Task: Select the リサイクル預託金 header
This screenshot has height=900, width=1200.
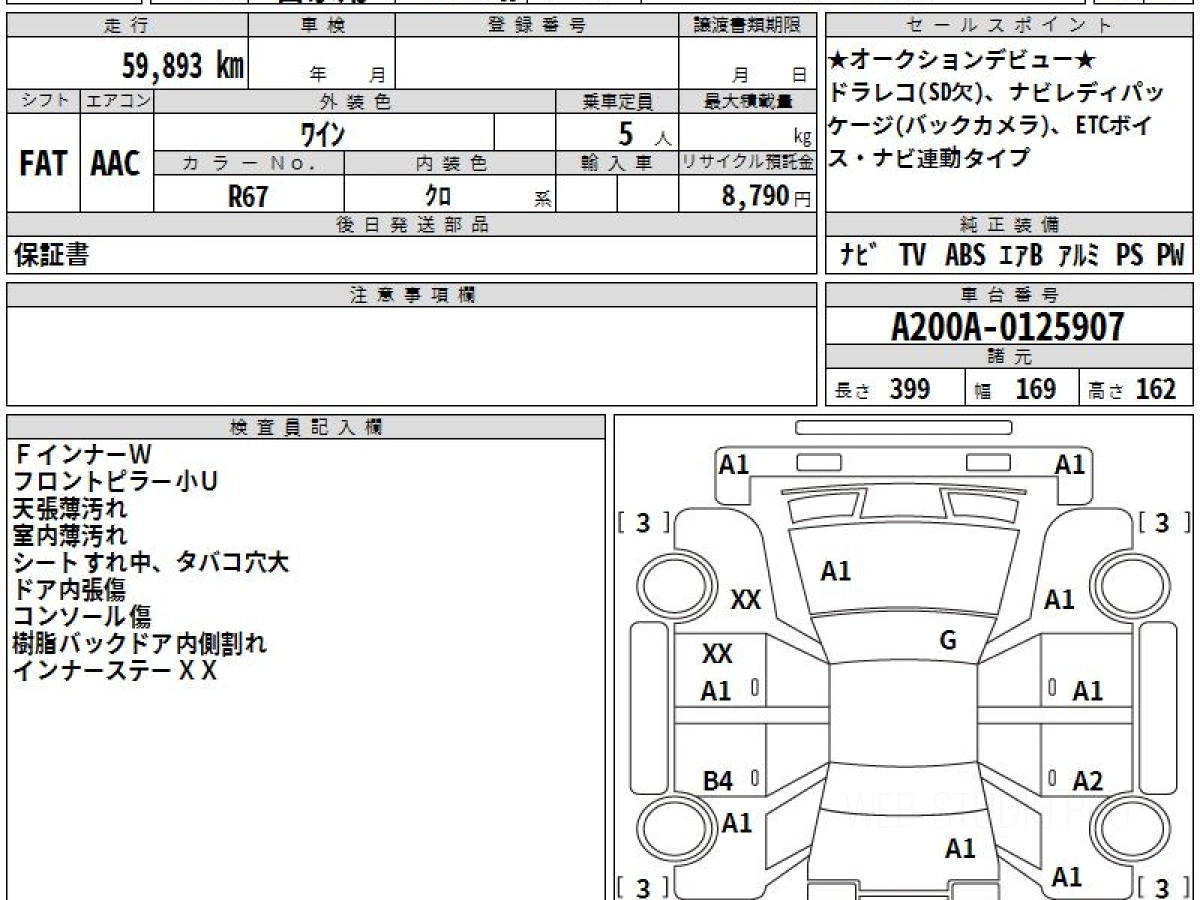Action: (747, 163)
